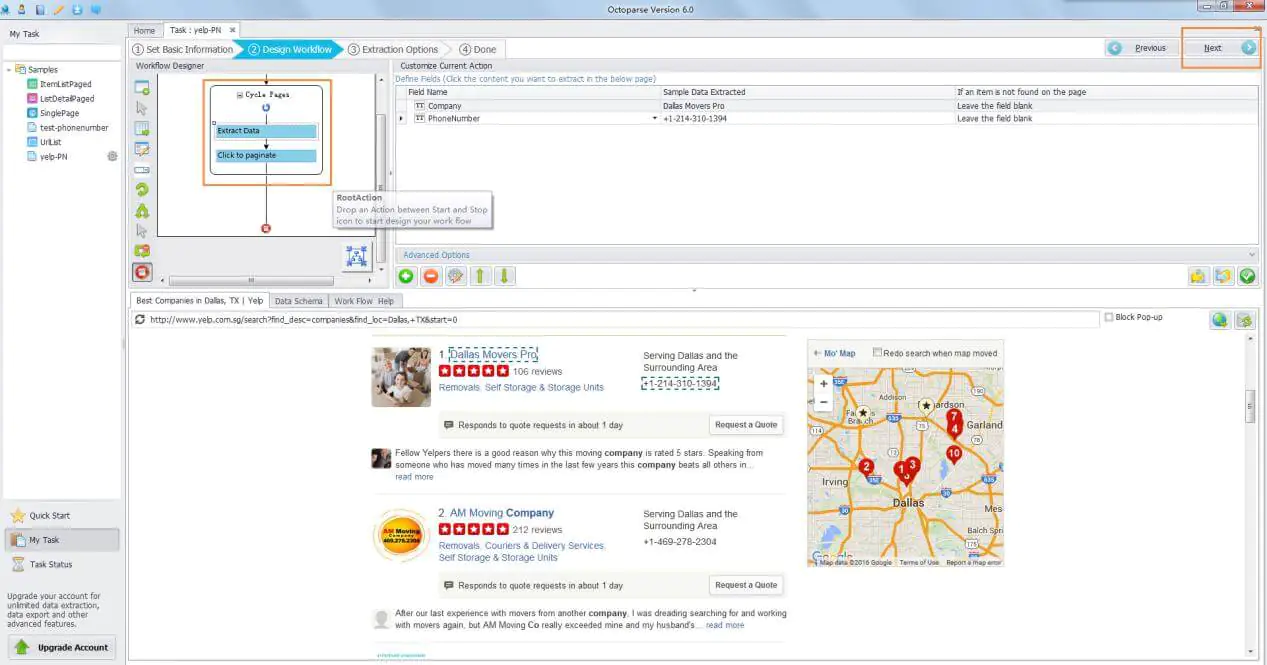Open the field customize settings icon
The height and width of the screenshot is (665, 1267).
(x=456, y=276)
